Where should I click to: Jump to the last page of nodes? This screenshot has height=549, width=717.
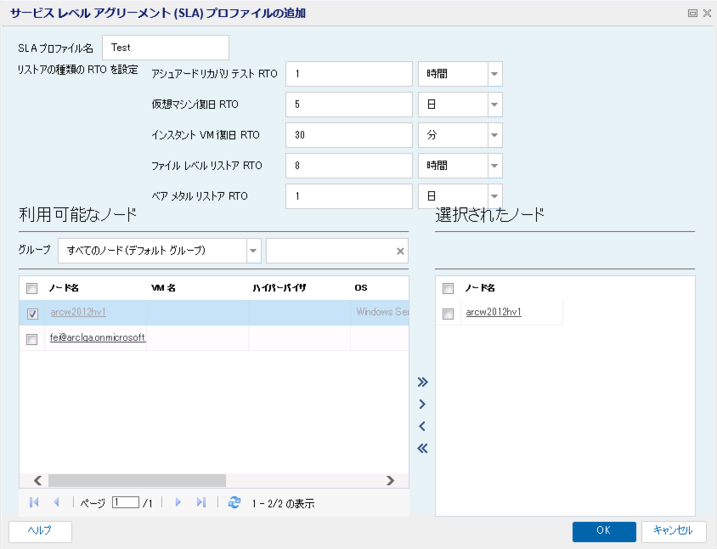201,503
